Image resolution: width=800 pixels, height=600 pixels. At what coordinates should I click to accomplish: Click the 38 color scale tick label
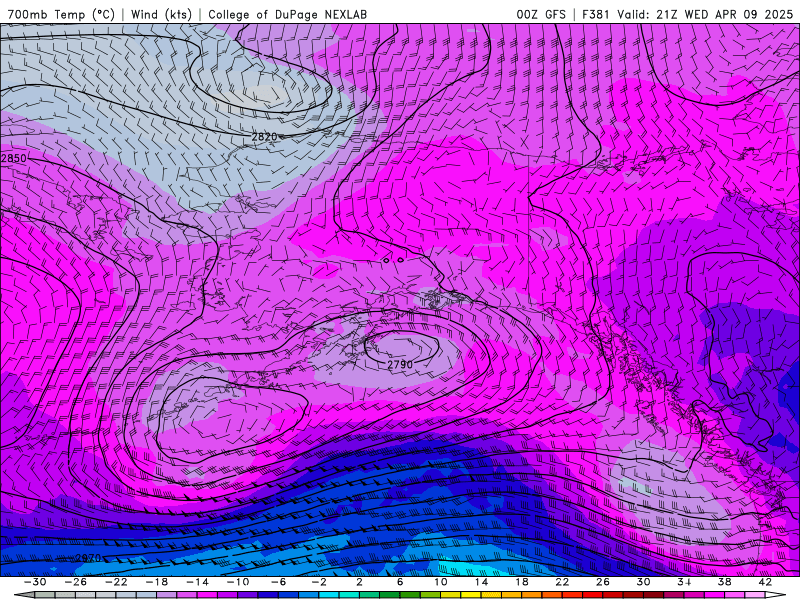pos(724,582)
